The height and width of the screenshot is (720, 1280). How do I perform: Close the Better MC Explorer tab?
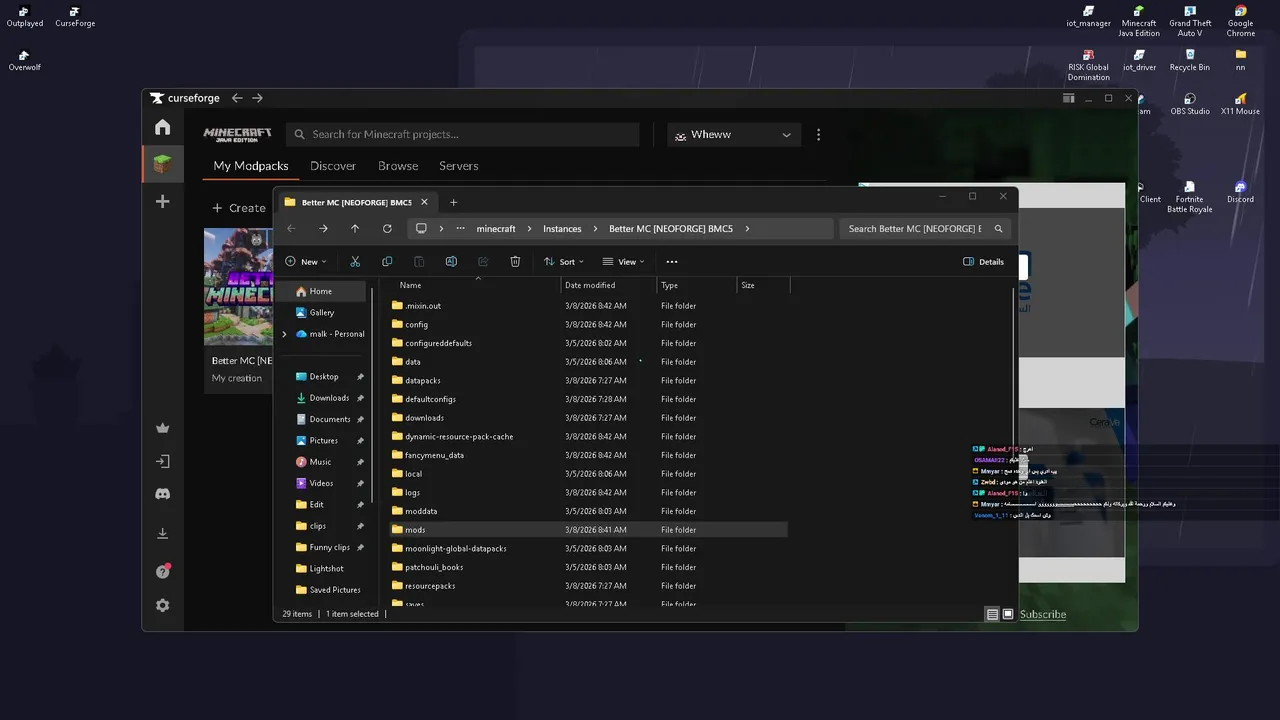[424, 202]
